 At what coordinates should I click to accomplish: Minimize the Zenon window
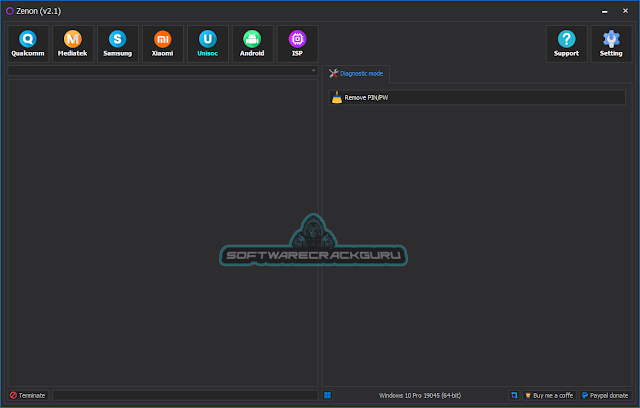pyautogui.click(x=604, y=11)
